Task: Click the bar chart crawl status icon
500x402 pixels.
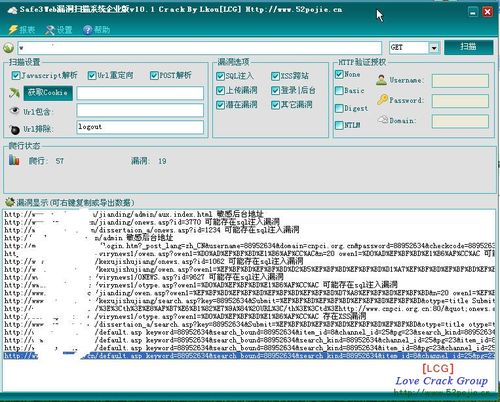Action: 14,160
